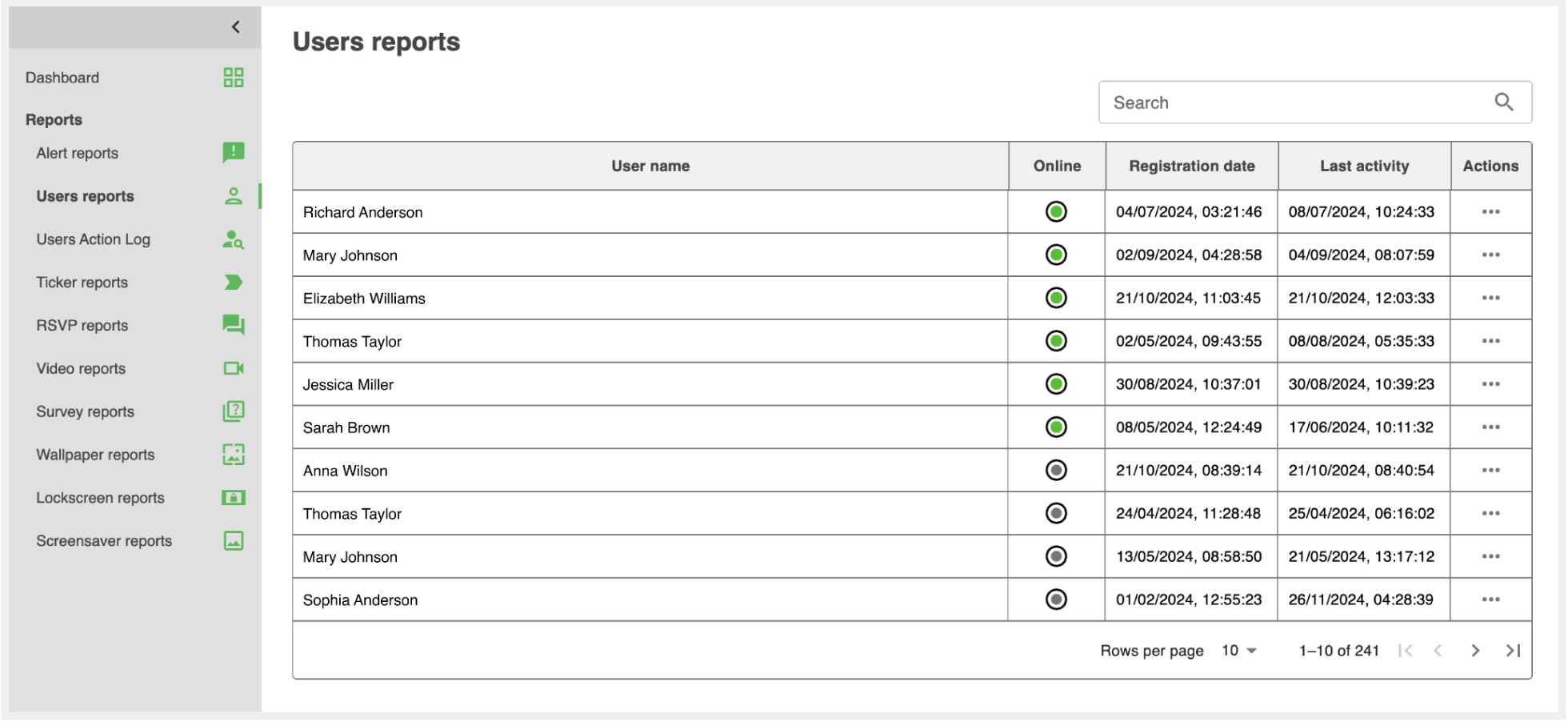Click Sophia Anderson's offline status indicator
Viewport: 1568px width, 722px height.
(x=1056, y=600)
